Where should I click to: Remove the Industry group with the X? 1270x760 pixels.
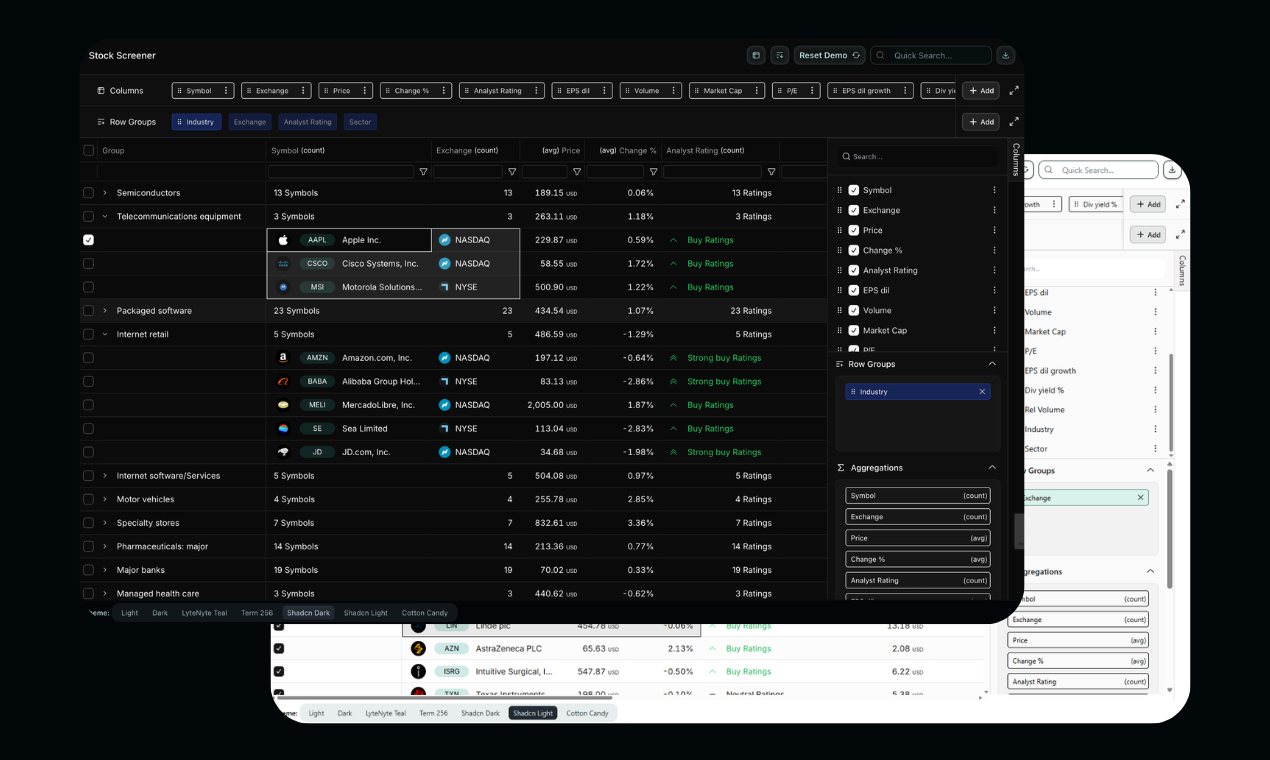982,392
